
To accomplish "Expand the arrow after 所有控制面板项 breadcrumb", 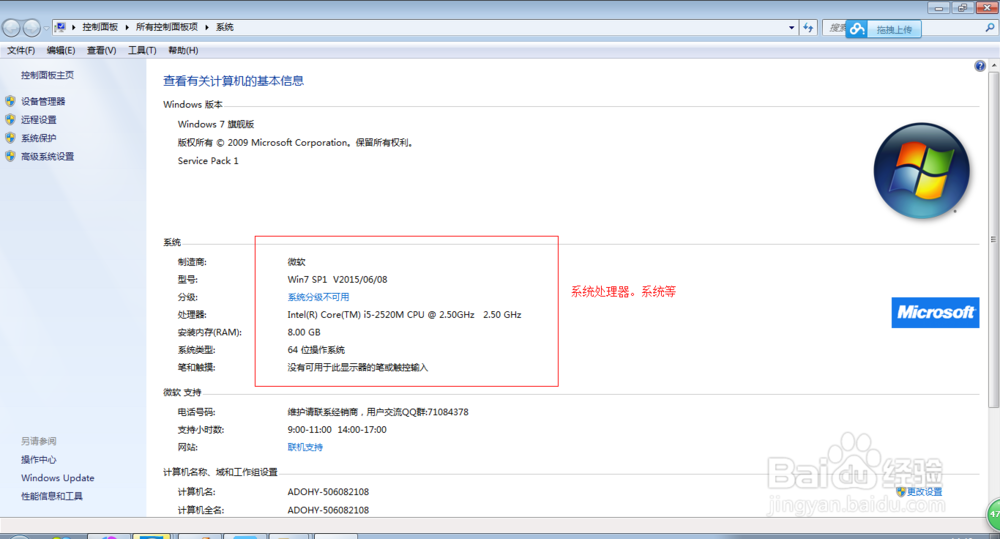I will 207,27.
